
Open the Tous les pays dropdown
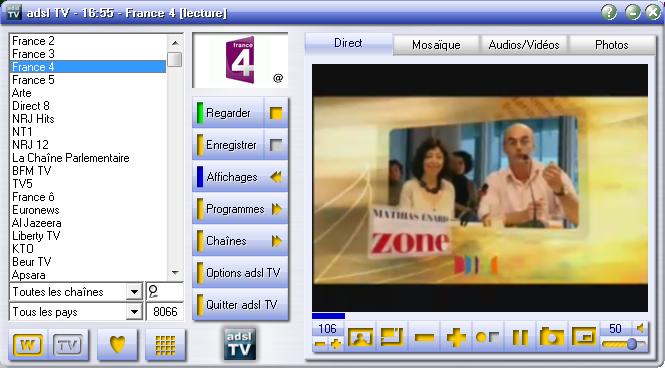[134, 312]
